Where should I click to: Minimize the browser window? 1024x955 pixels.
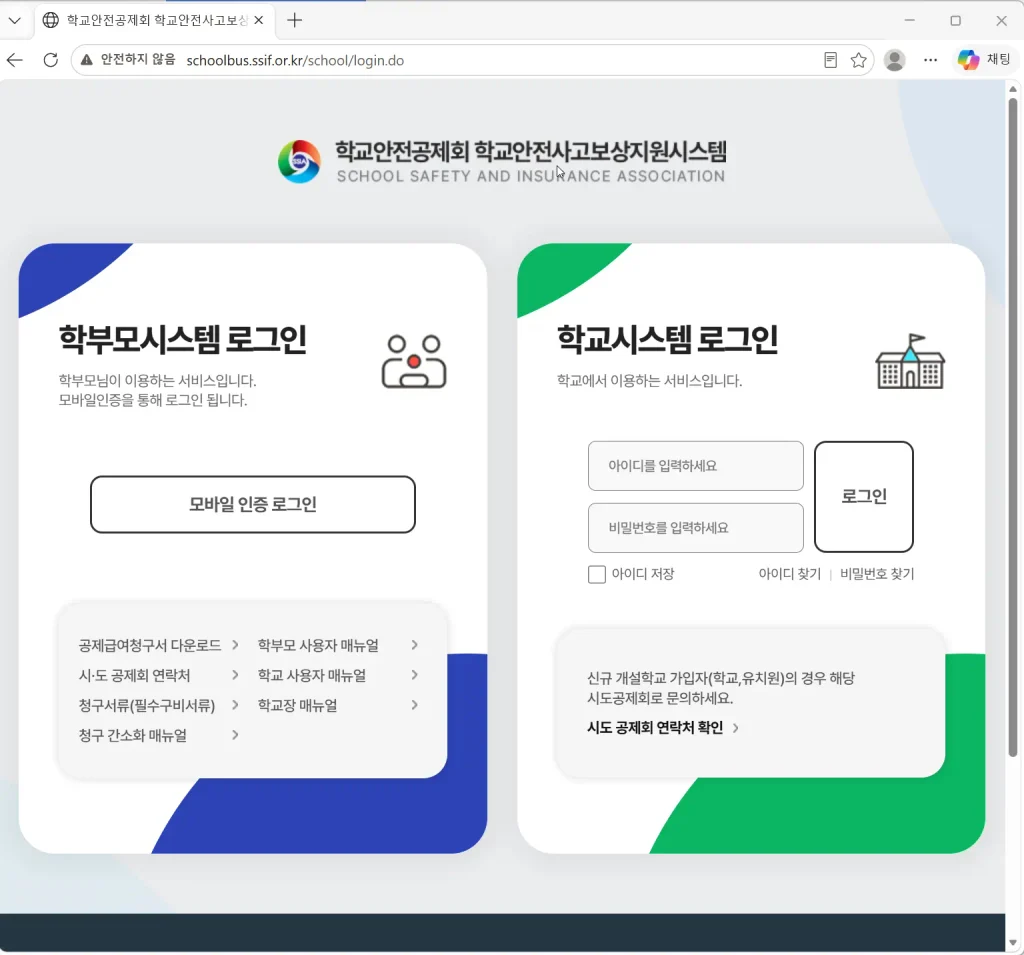pyautogui.click(x=909, y=20)
